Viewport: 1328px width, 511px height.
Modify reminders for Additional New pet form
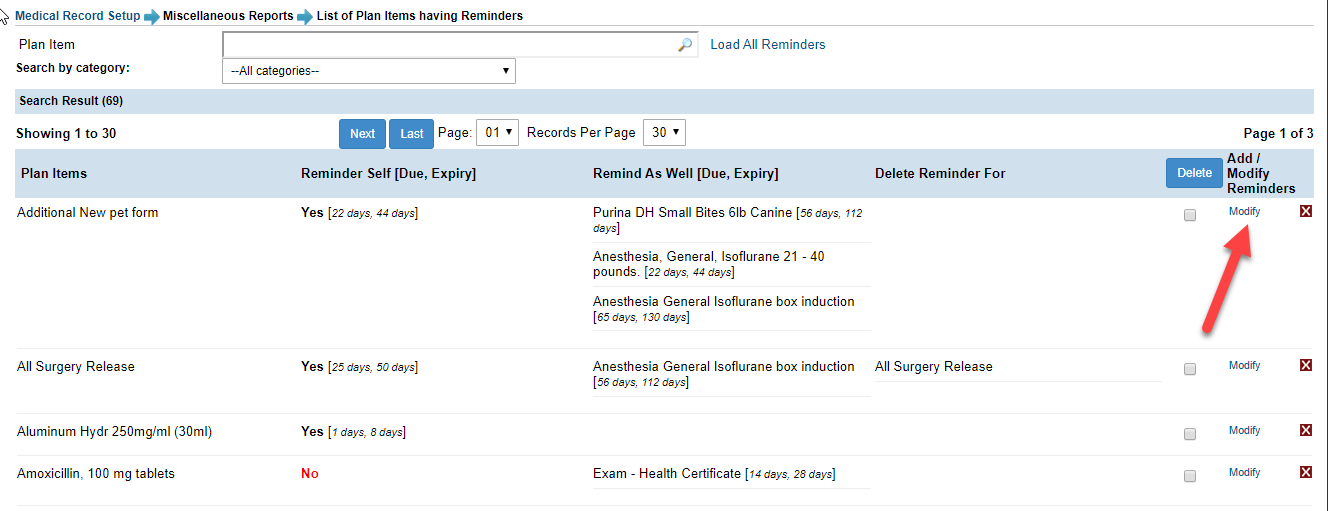pyautogui.click(x=1245, y=211)
